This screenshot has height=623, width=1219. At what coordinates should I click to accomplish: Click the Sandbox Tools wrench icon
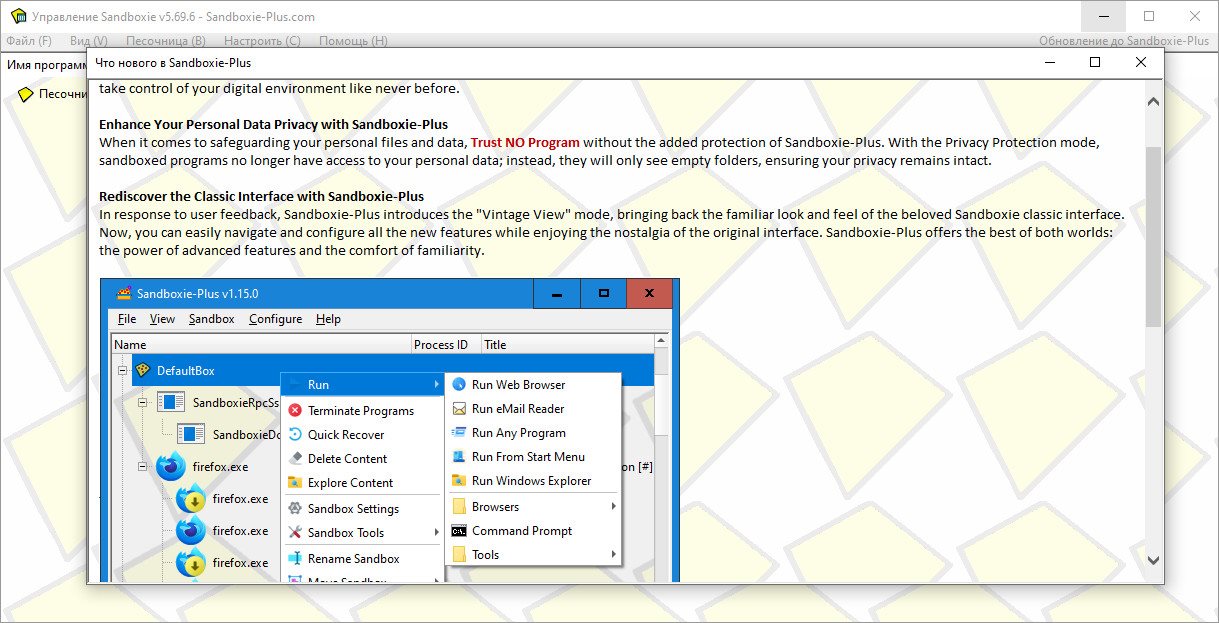[x=295, y=532]
